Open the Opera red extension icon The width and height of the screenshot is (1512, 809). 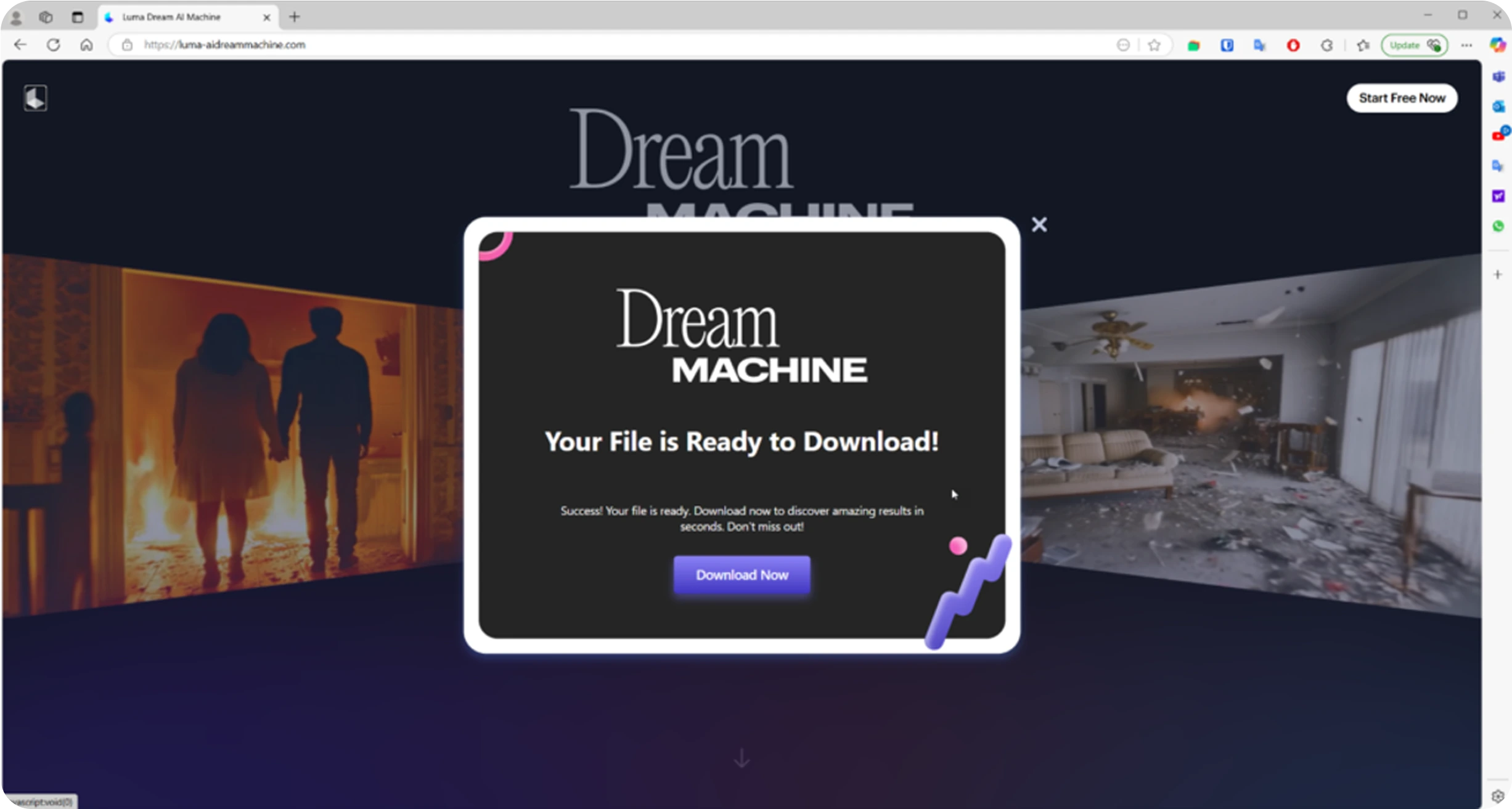[x=1293, y=45]
